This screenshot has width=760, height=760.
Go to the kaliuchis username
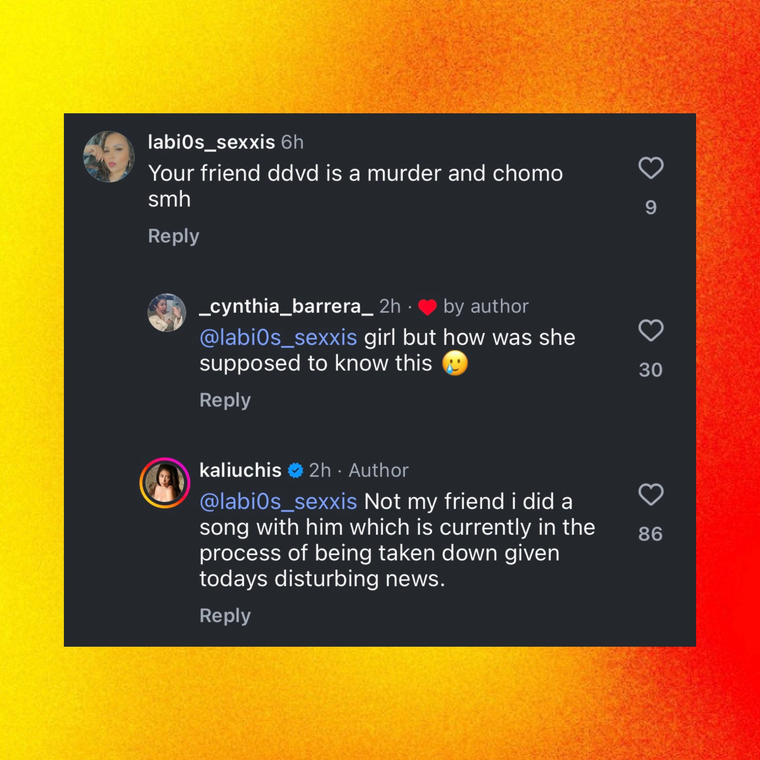[x=240, y=470]
